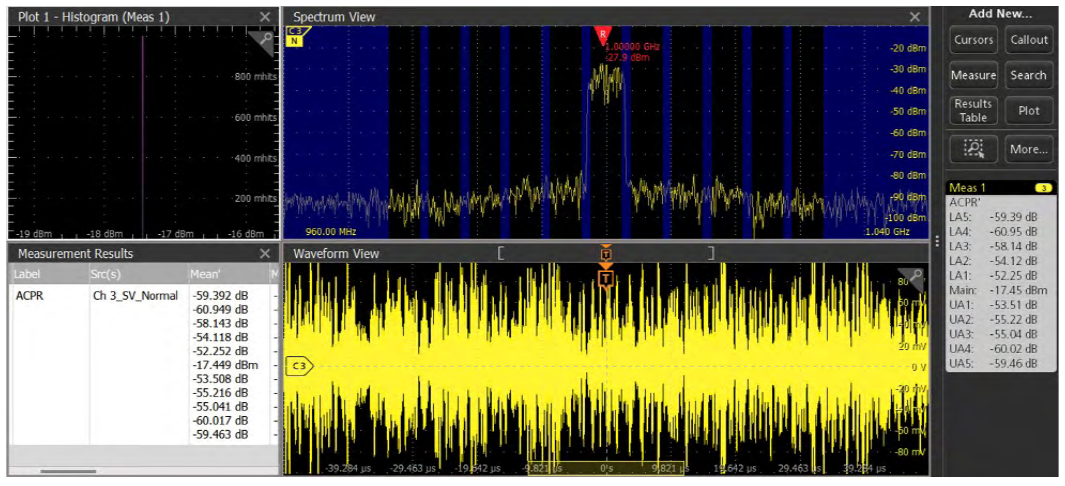Open the Measure dialog
This screenshot has height=486, width=1065.
coord(973,75)
